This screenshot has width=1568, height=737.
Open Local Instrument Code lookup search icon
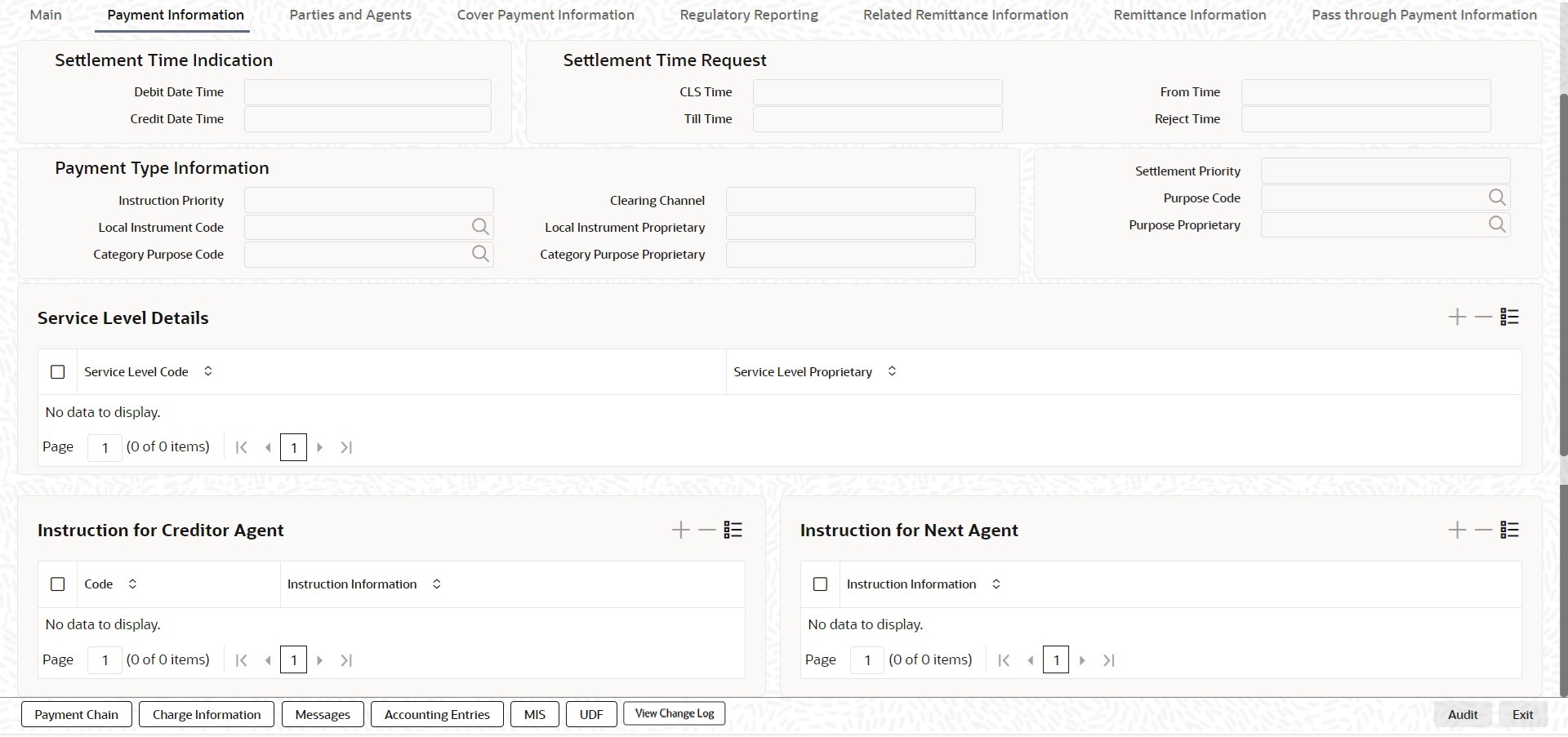pos(480,227)
